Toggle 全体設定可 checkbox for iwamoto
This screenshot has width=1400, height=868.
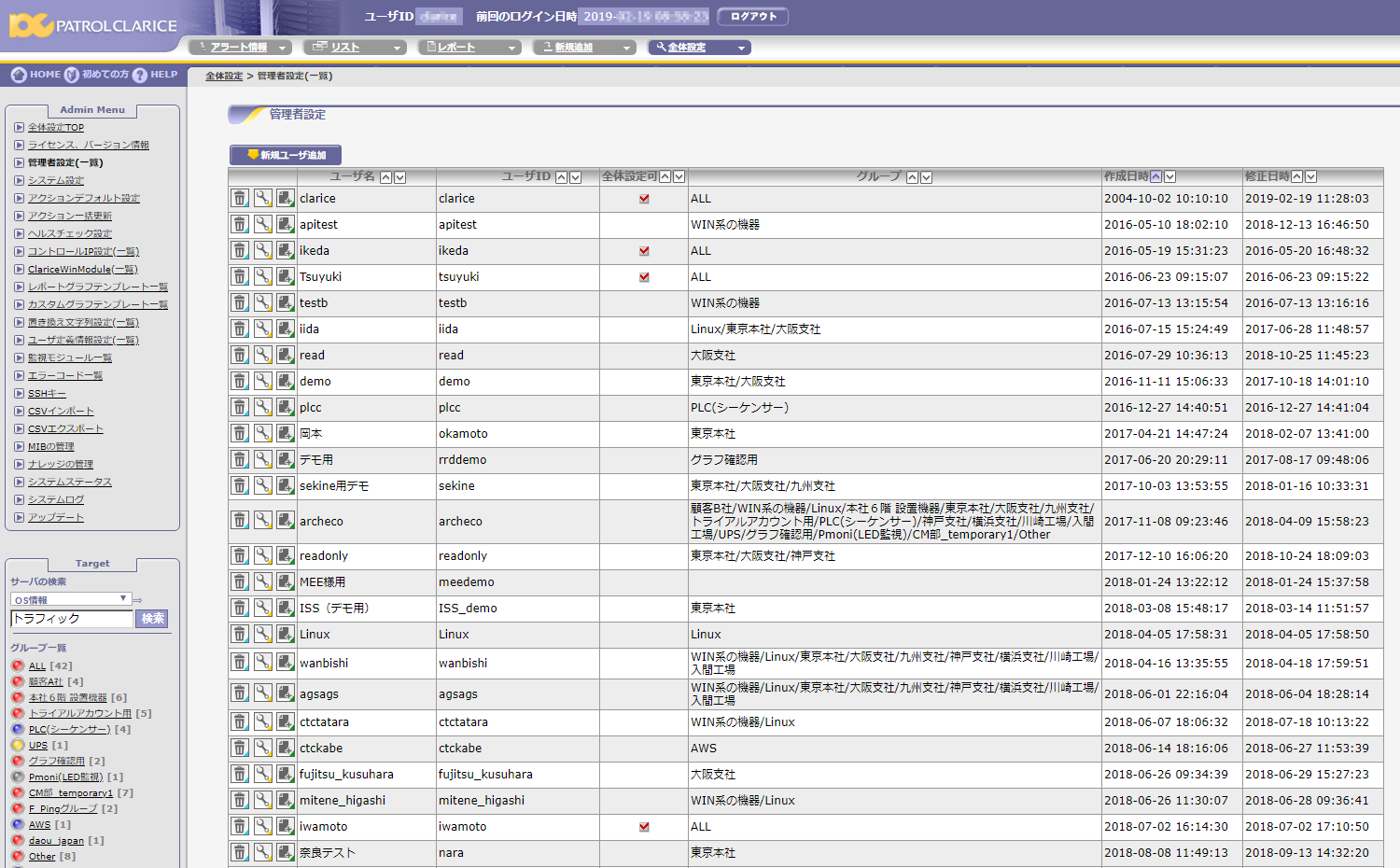644,827
